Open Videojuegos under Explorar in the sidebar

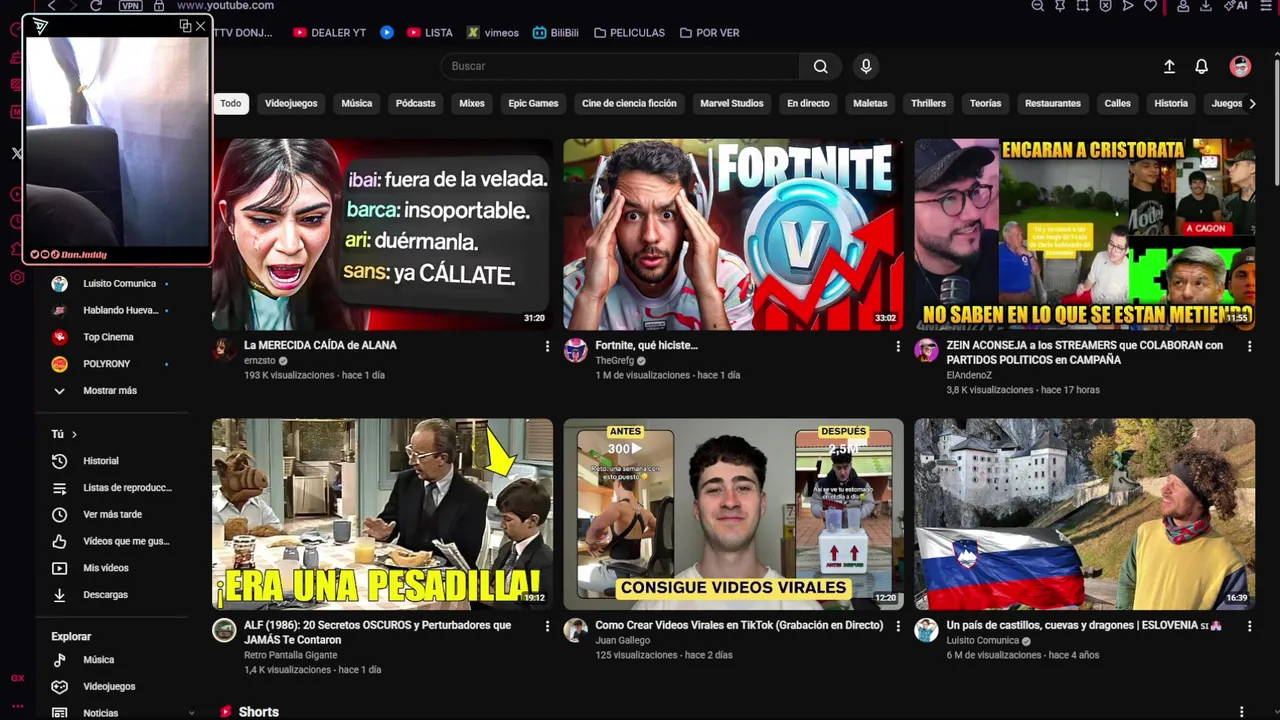112,687
